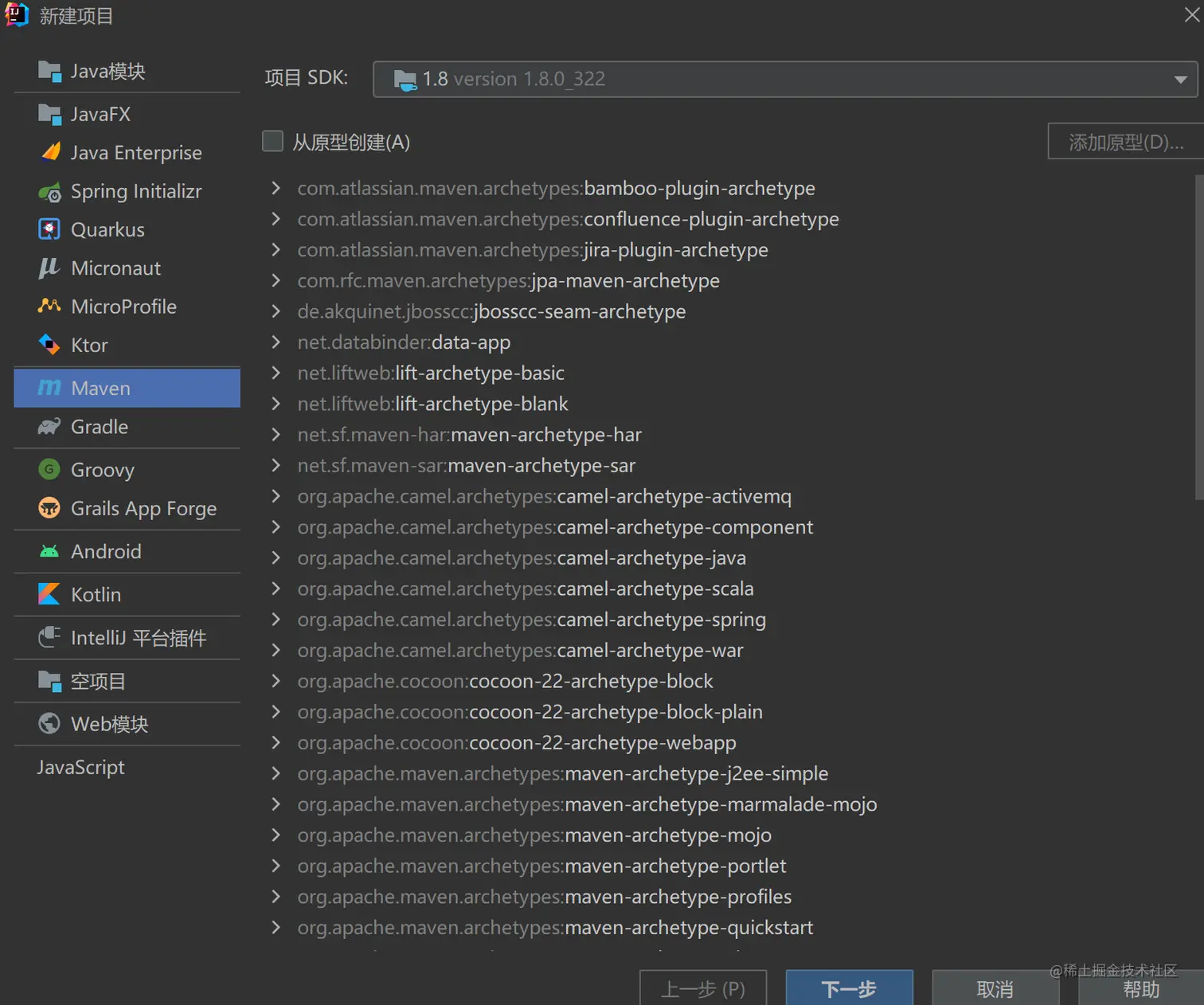The width and height of the screenshot is (1204, 1005).
Task: Click the Previous step (上一步) button
Action: tap(703, 988)
